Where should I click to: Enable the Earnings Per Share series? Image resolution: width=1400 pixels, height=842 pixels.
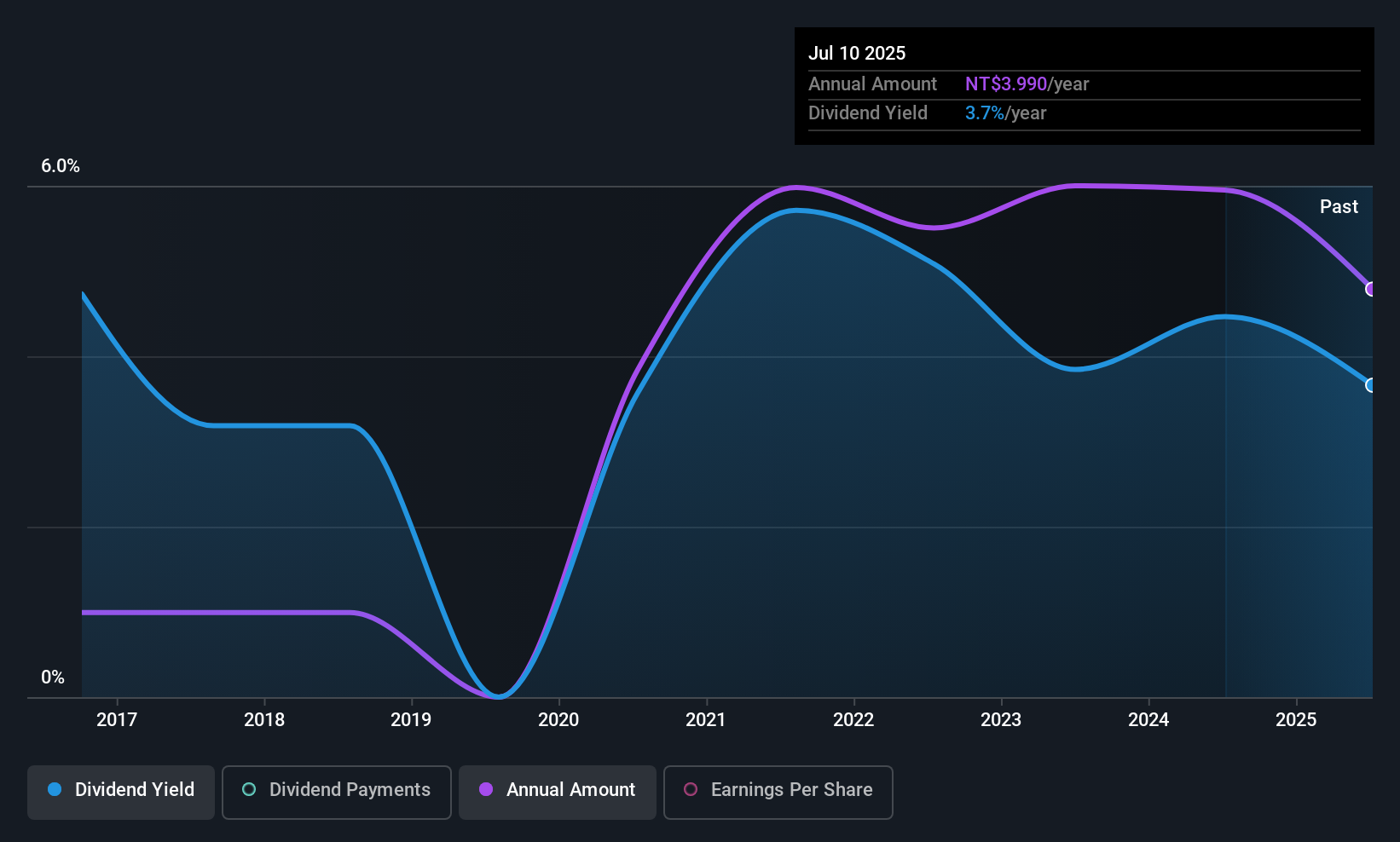click(777, 790)
